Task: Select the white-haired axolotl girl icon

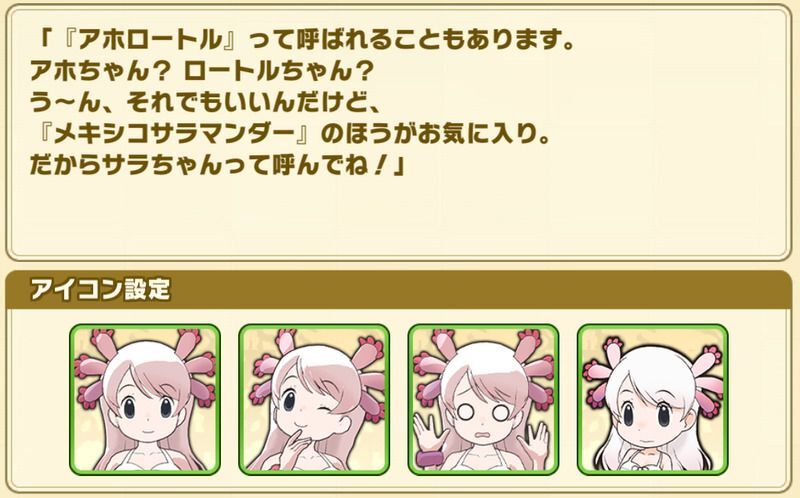Action: [653, 400]
